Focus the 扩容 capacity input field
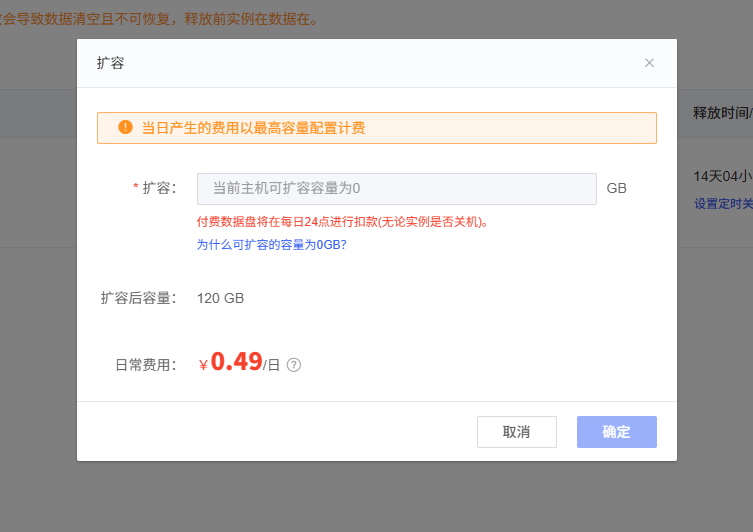The width and height of the screenshot is (753, 532). (x=397, y=189)
